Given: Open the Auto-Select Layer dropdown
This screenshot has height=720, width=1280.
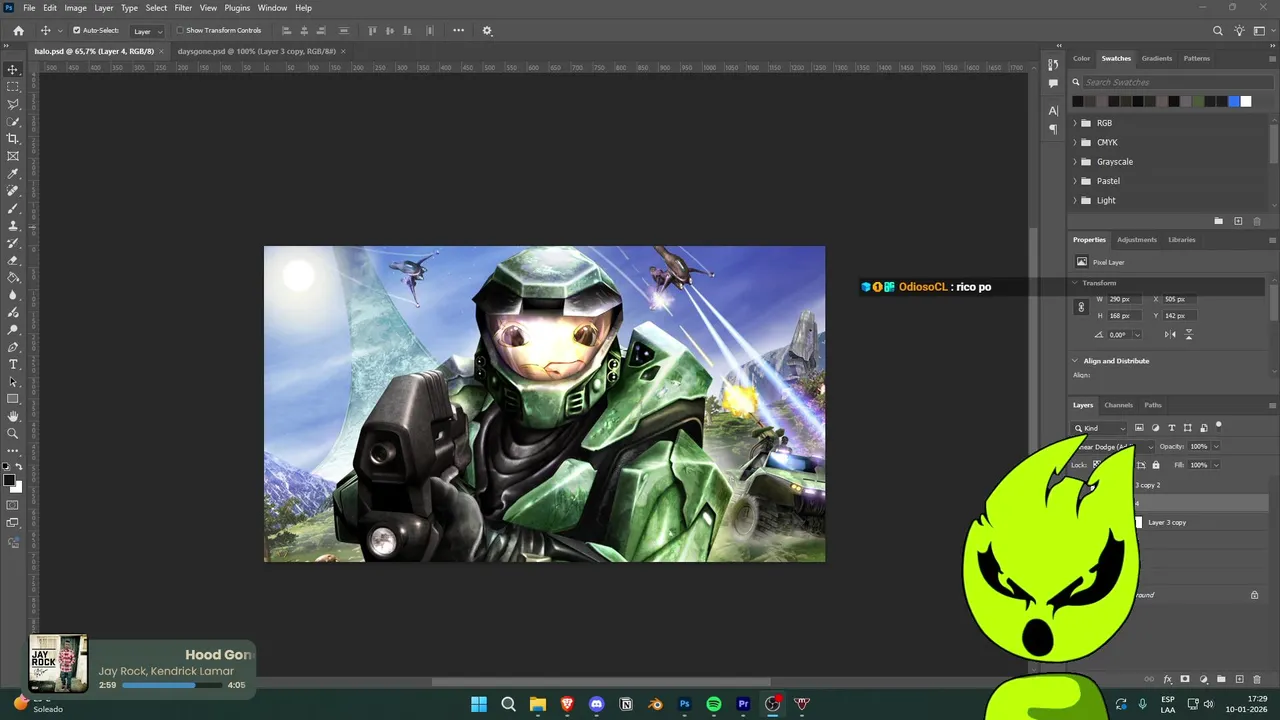Looking at the screenshot, I should coord(147,31).
